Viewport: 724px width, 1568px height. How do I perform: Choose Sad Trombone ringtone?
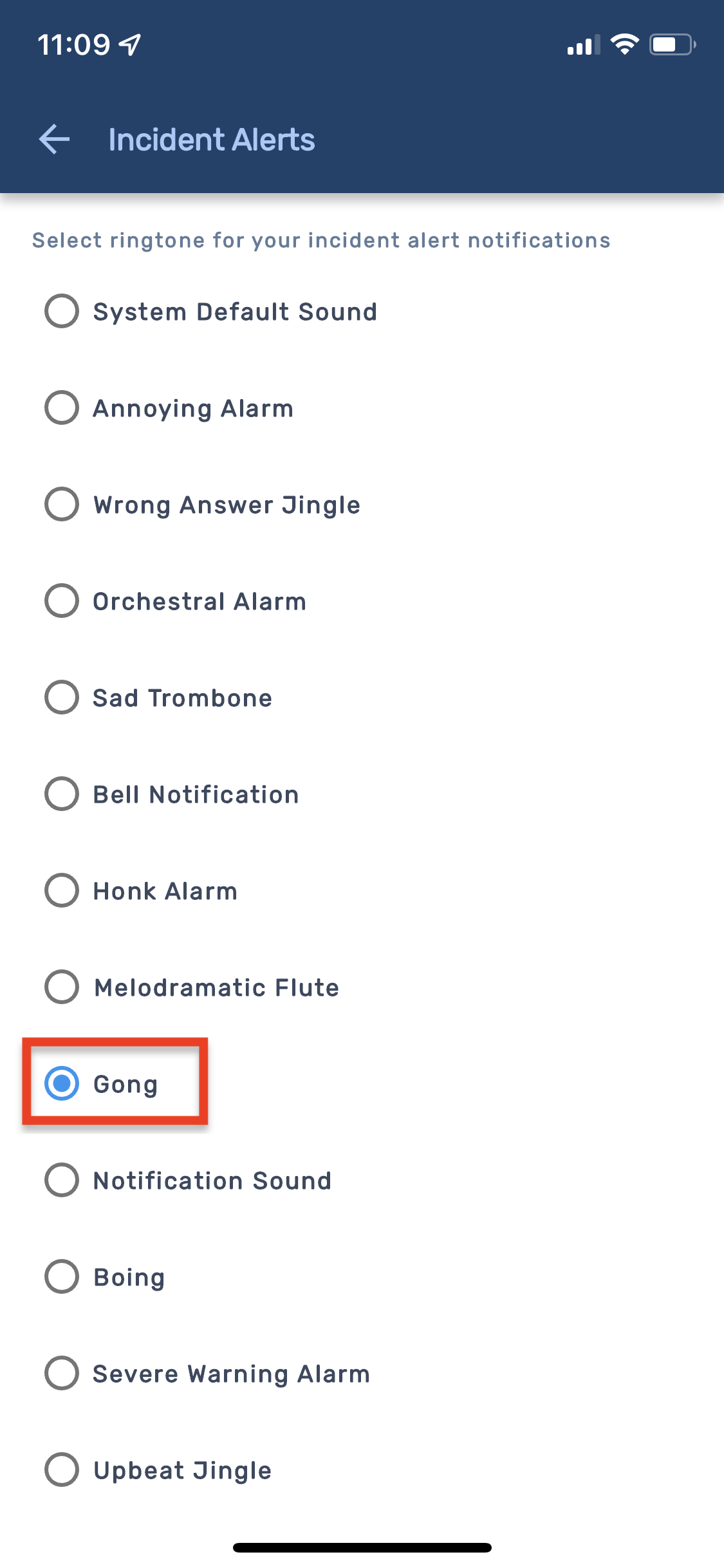pyautogui.click(x=62, y=698)
